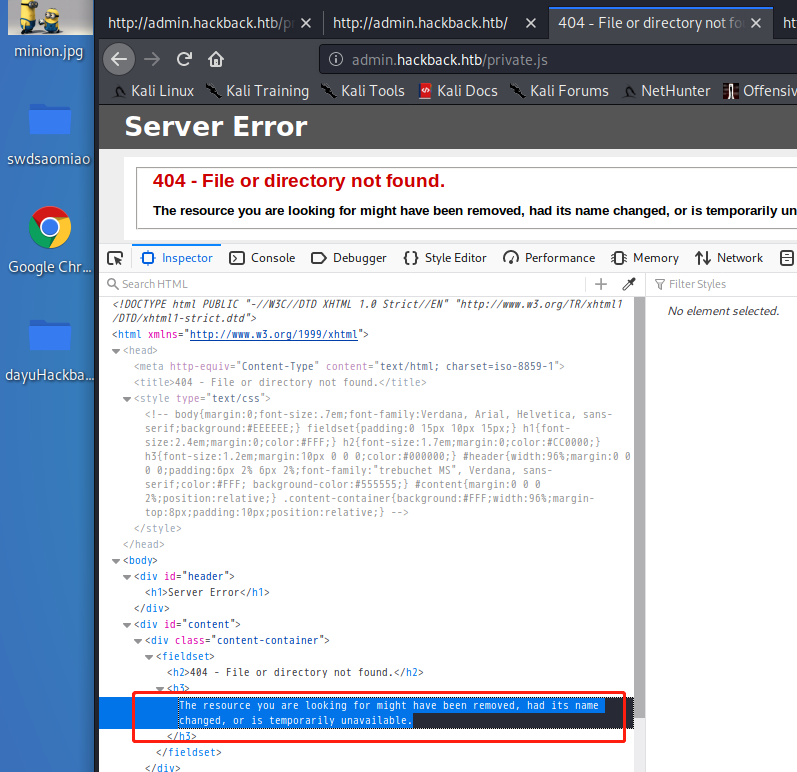Click the forward navigation arrow
This screenshot has height=772, width=797.
click(x=151, y=59)
